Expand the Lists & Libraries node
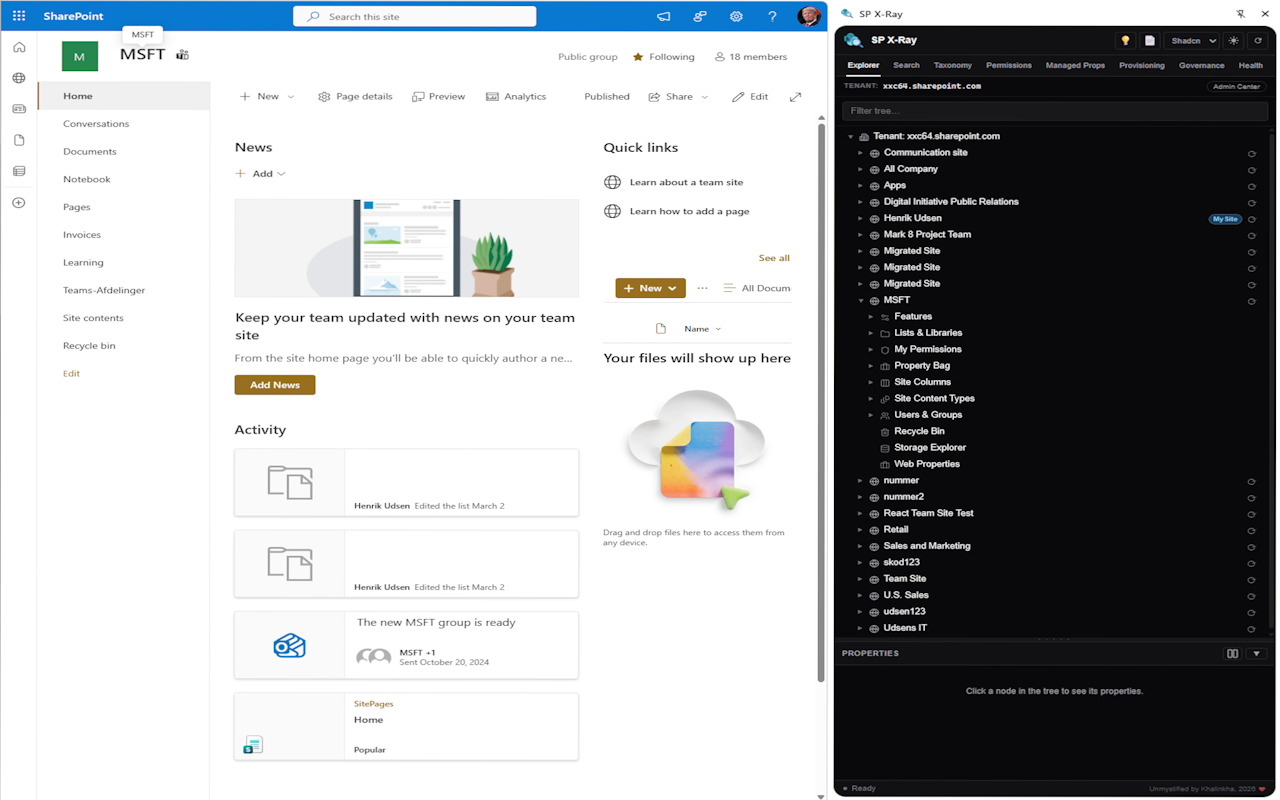Viewport: 1280px width, 800px height. [x=871, y=333]
